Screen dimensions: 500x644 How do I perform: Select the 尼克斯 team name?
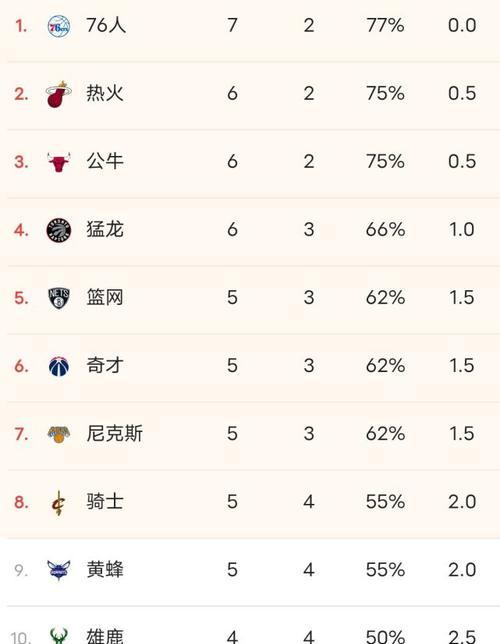(x=114, y=434)
